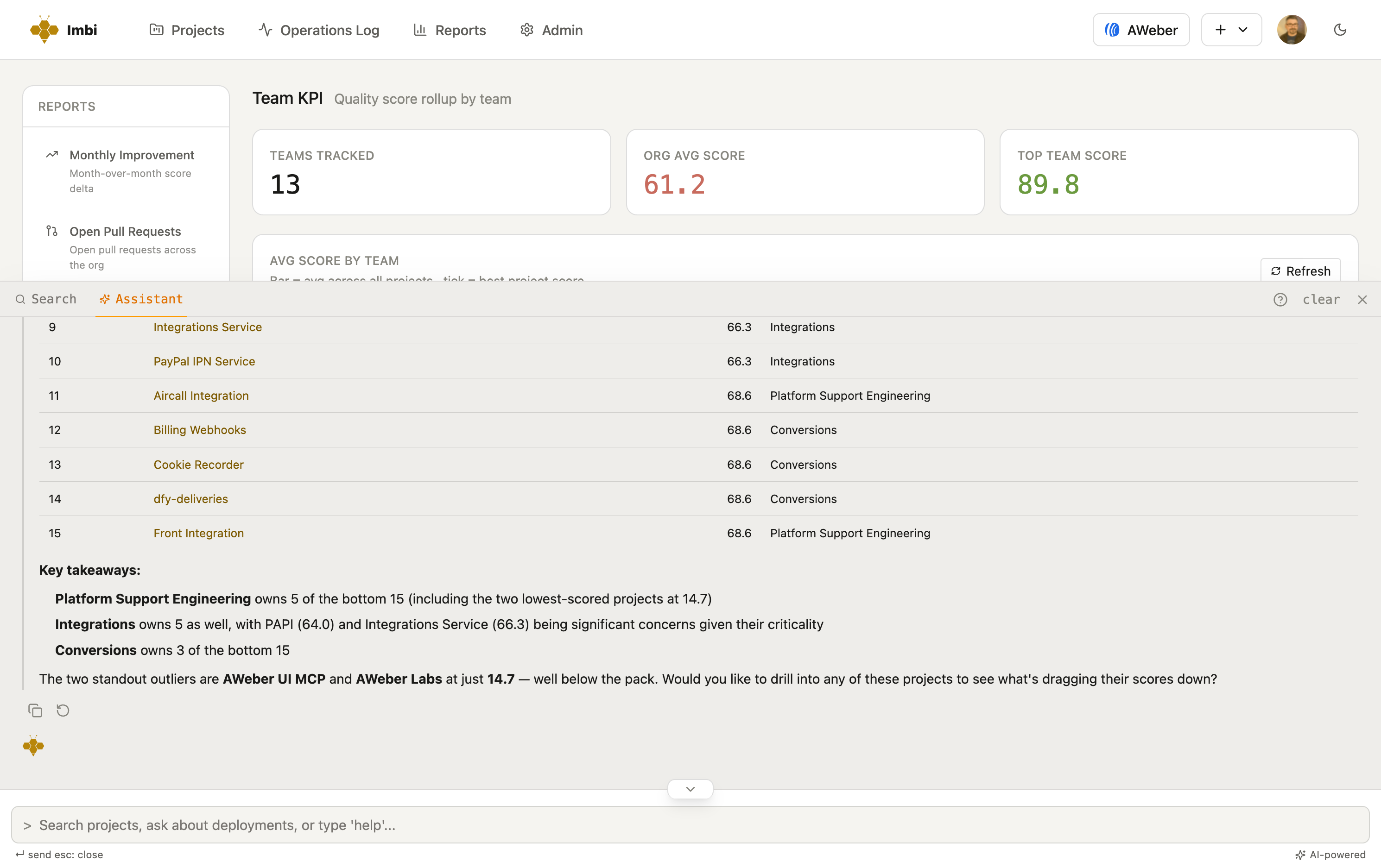
Task: Open Cookie Recorder project link
Action: click(x=198, y=465)
